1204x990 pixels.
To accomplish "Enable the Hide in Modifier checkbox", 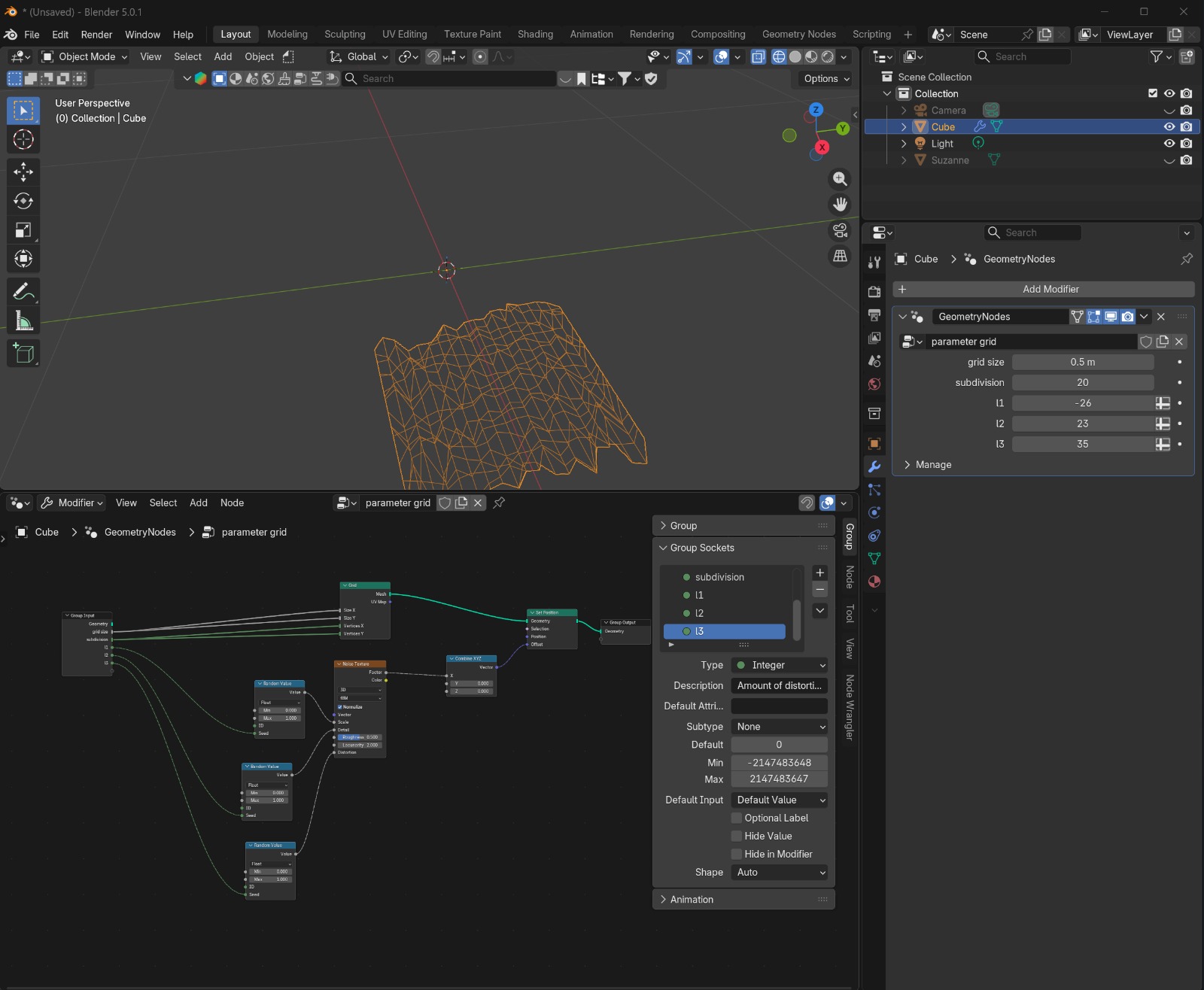I will tap(737, 854).
